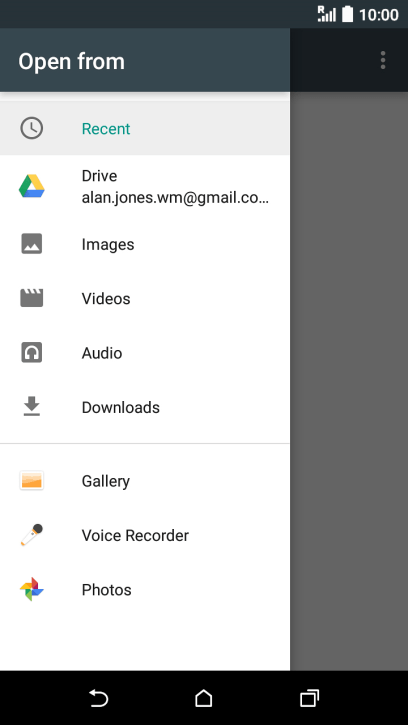Tap the Photos label

pos(106,590)
